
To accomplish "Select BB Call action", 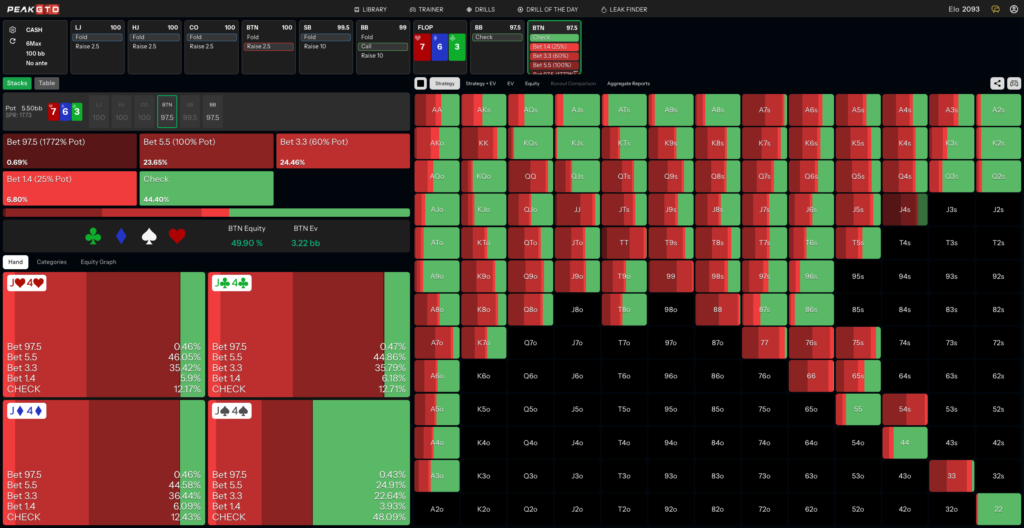I will point(384,46).
